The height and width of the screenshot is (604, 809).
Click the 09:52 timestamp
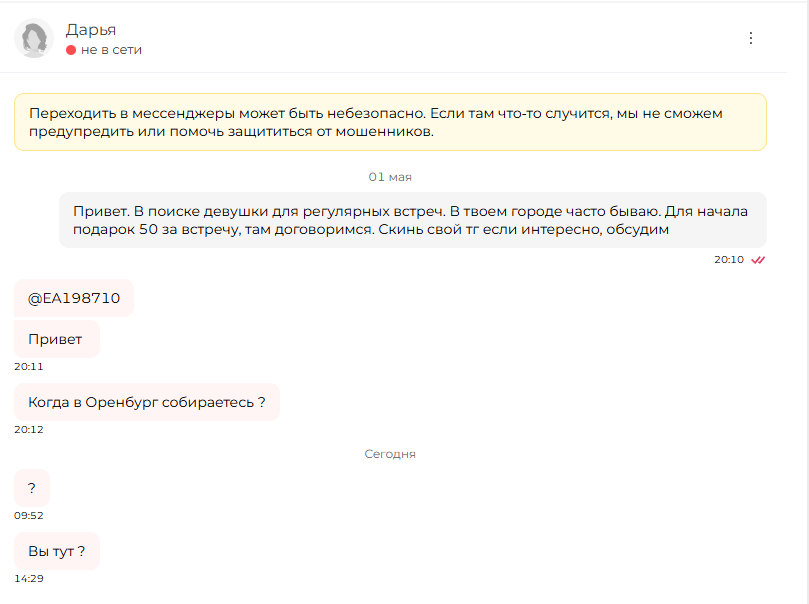[29, 516]
